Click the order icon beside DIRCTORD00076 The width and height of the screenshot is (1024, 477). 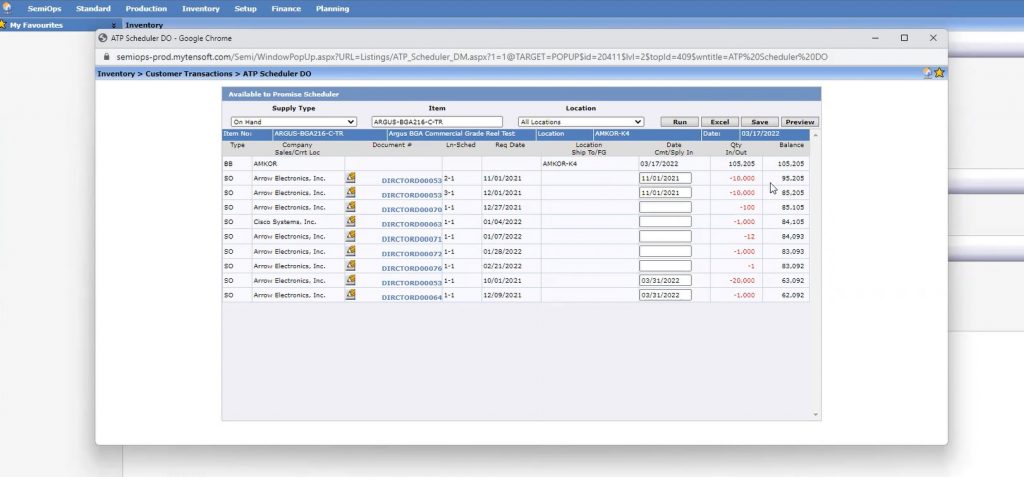pos(351,265)
